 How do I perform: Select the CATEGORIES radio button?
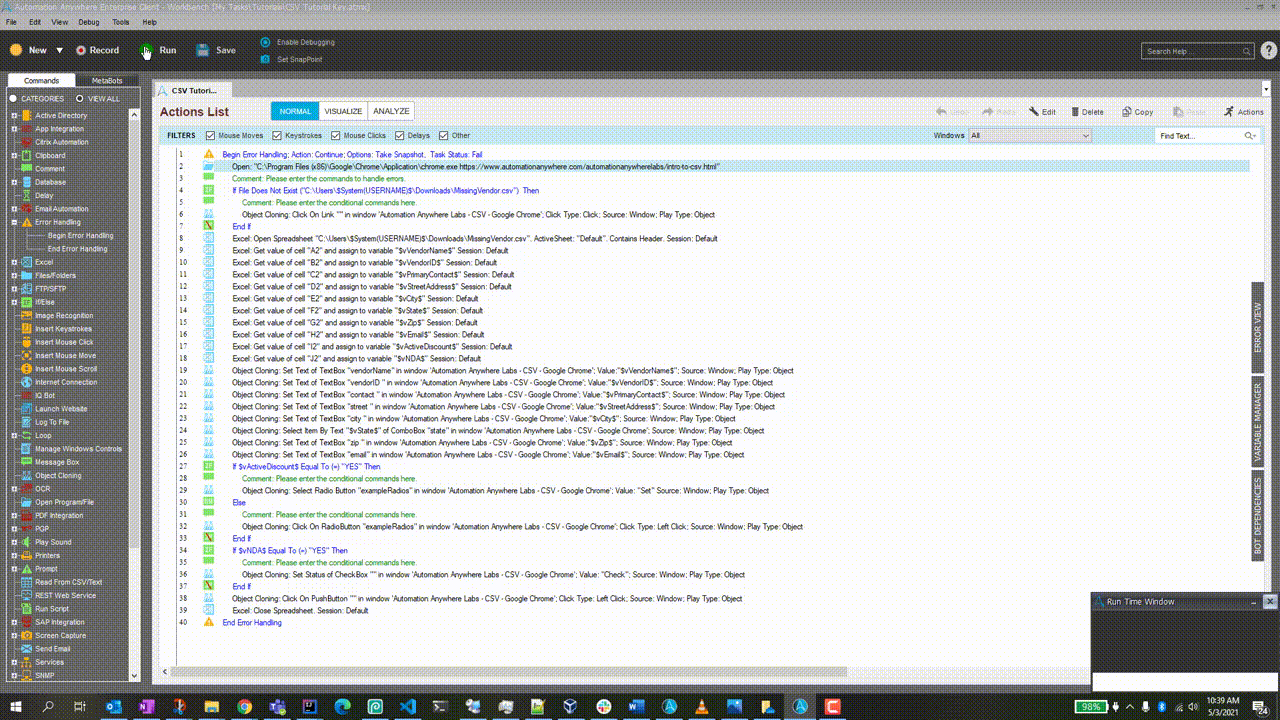[x=14, y=99]
